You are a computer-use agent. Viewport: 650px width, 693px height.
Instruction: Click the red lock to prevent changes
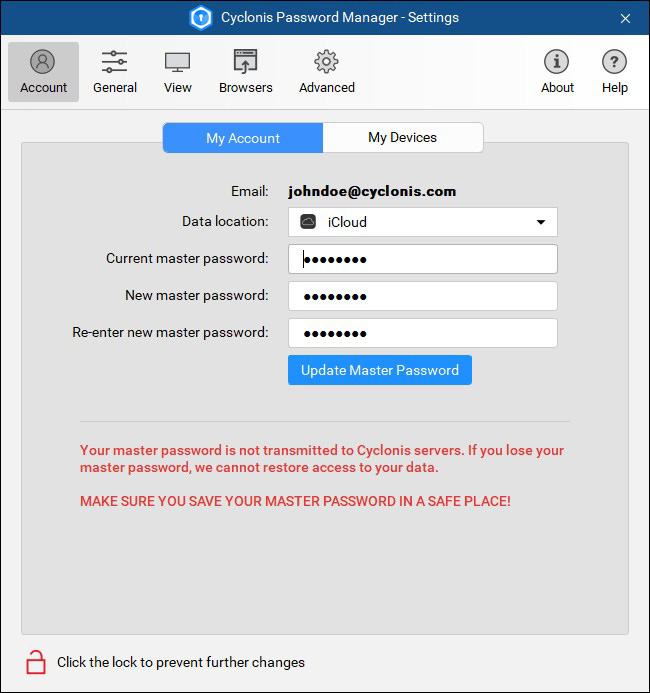click(x=36, y=661)
